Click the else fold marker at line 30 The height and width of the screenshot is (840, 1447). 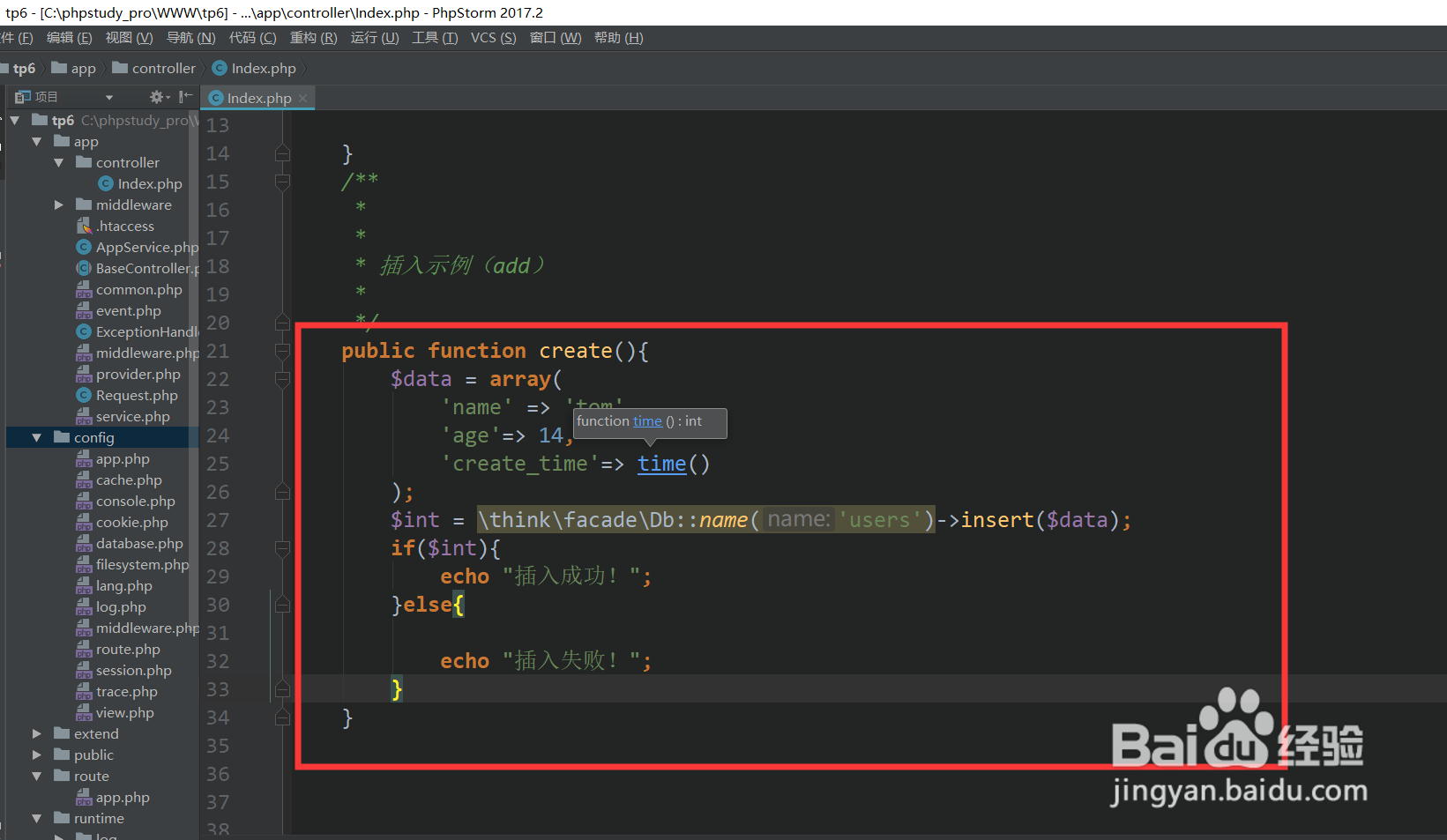click(282, 605)
